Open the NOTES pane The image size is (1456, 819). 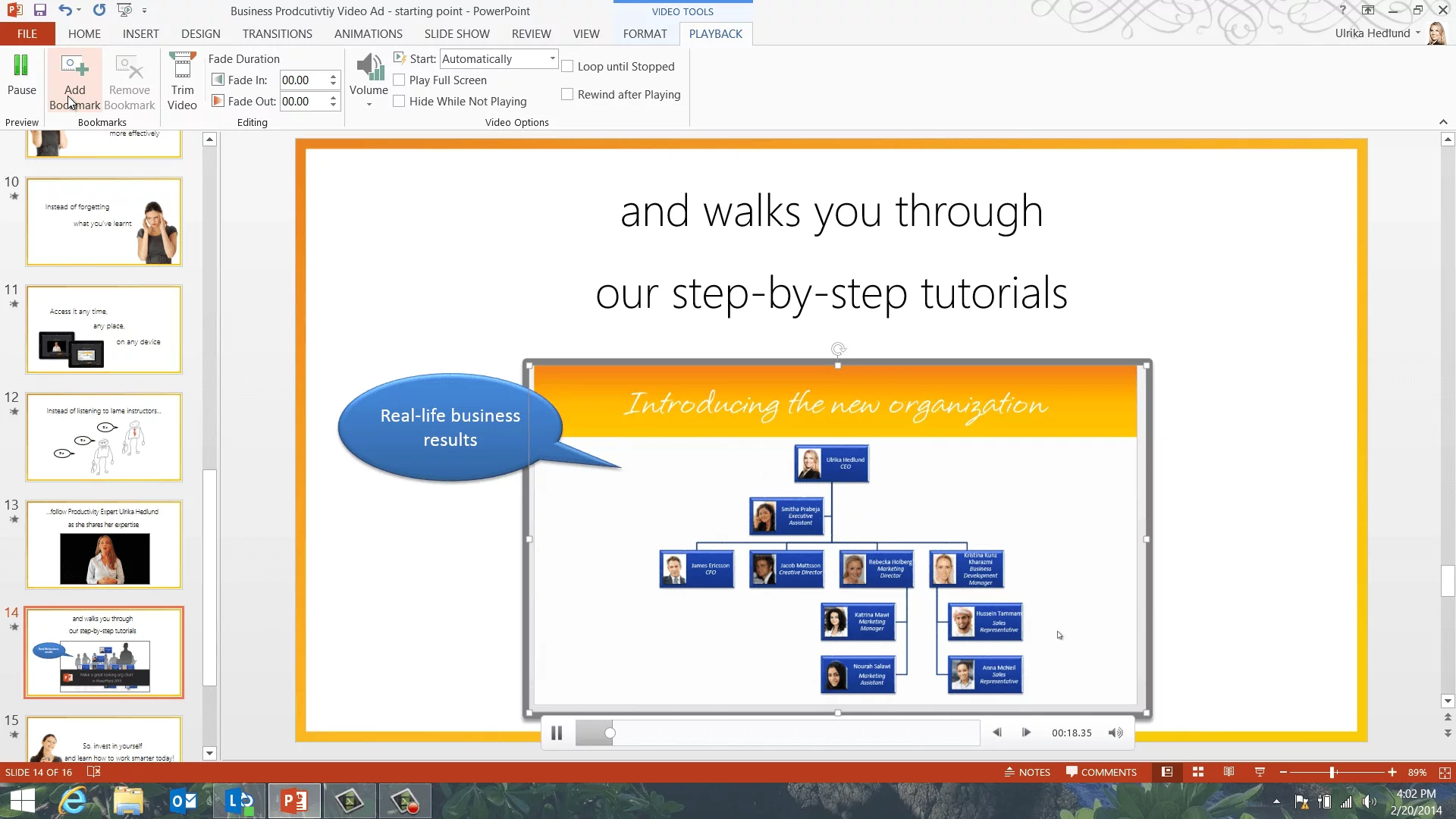tap(1027, 772)
